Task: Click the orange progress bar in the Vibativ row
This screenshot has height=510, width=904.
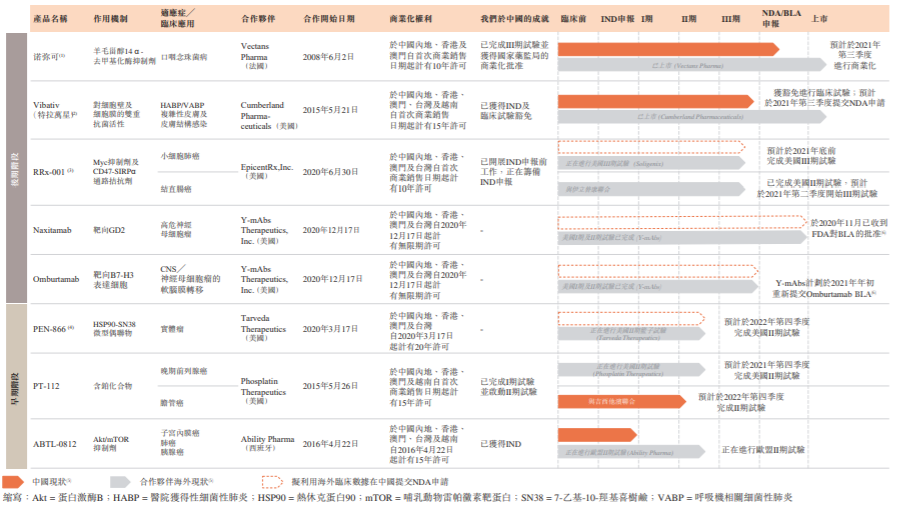Action: coord(656,101)
